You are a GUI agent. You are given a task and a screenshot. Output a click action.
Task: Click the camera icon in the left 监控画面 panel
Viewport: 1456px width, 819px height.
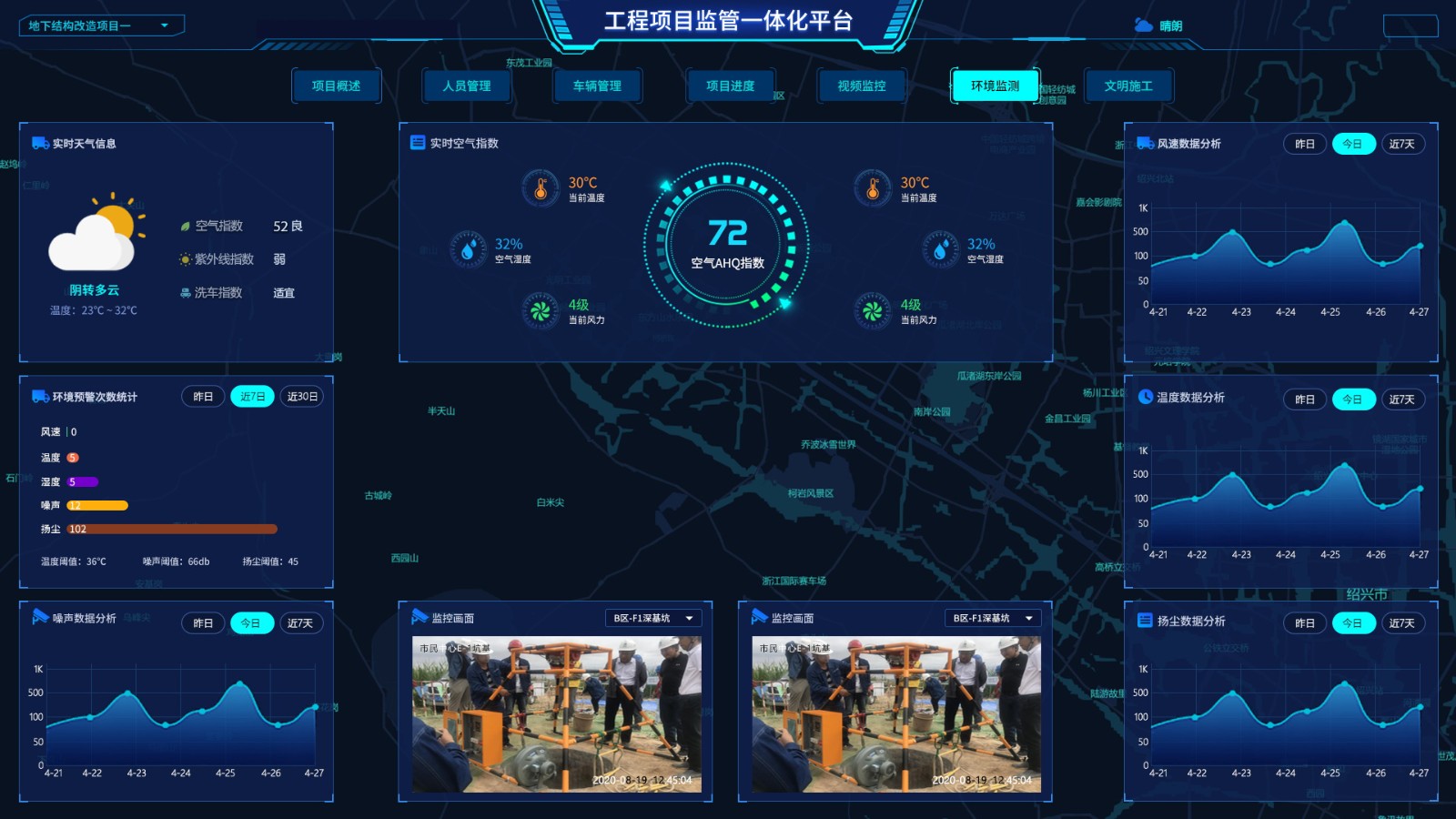(x=420, y=617)
